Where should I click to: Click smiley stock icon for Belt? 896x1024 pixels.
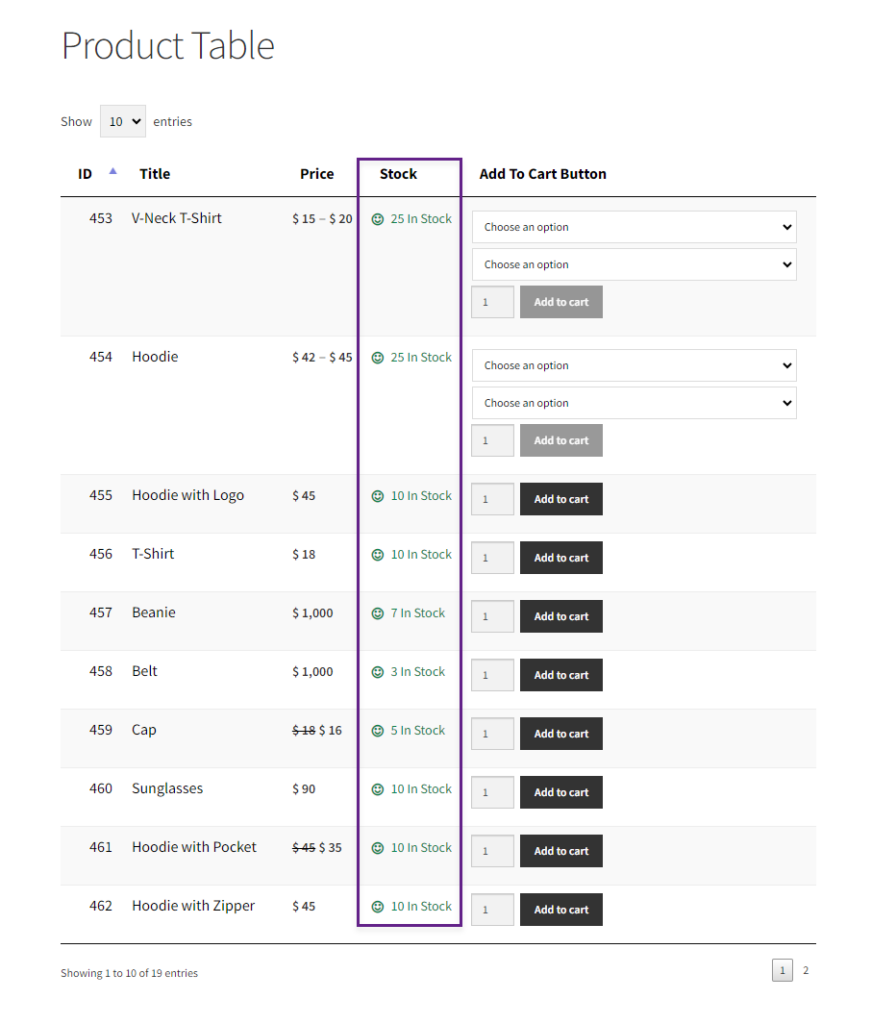coord(377,672)
